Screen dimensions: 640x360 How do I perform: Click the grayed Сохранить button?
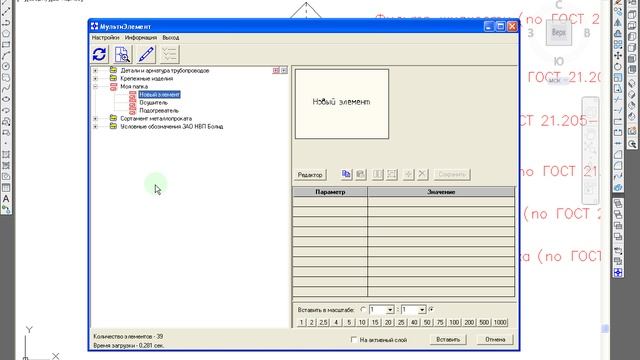pos(452,175)
